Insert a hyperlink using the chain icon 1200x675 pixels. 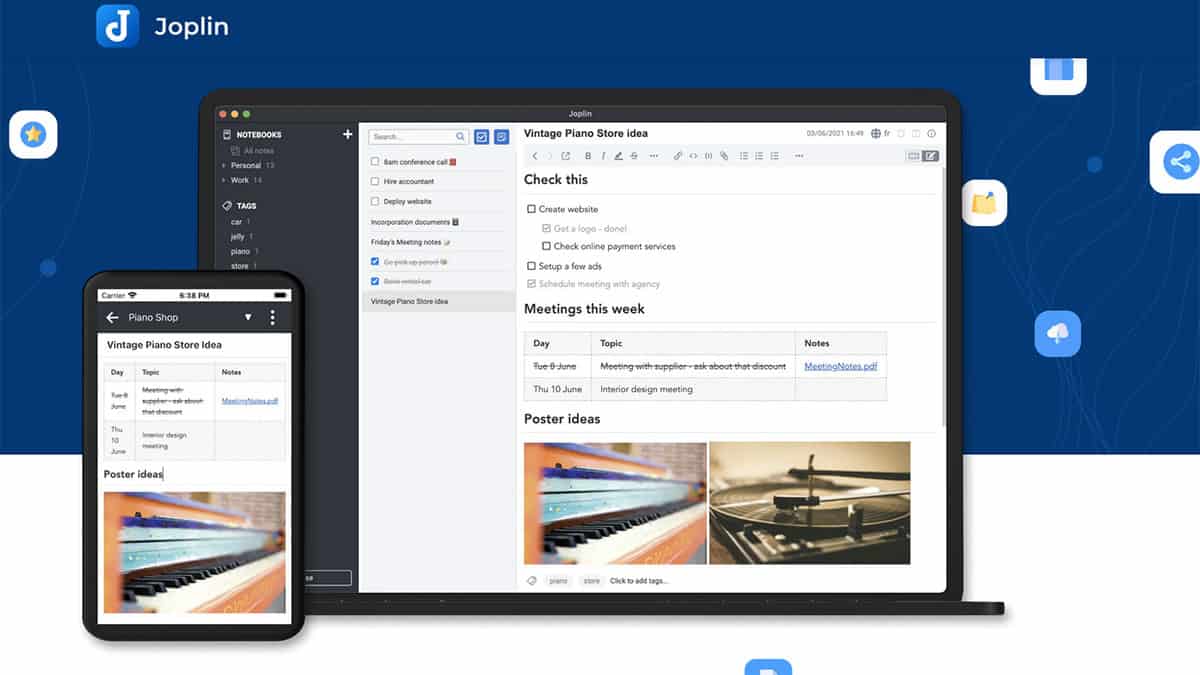click(677, 156)
